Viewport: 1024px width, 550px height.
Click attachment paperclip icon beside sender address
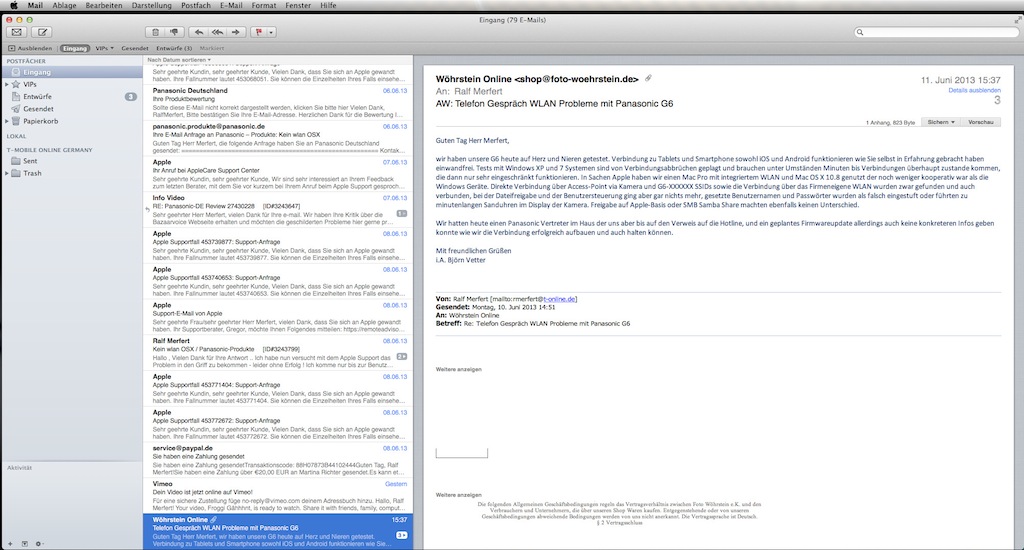pyautogui.click(x=648, y=78)
